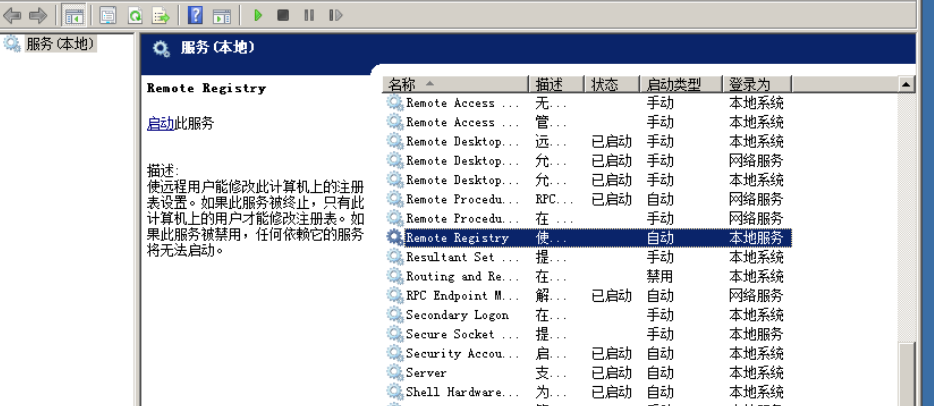Screen dimensions: 934x406
Task: Toggle the show/hide console tree button
Action: pos(74,15)
